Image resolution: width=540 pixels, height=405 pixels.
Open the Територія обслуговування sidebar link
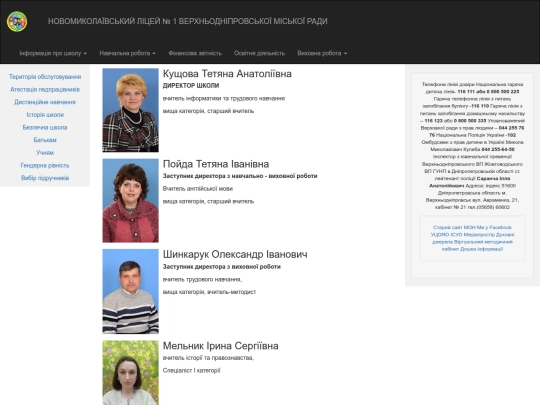click(45, 77)
